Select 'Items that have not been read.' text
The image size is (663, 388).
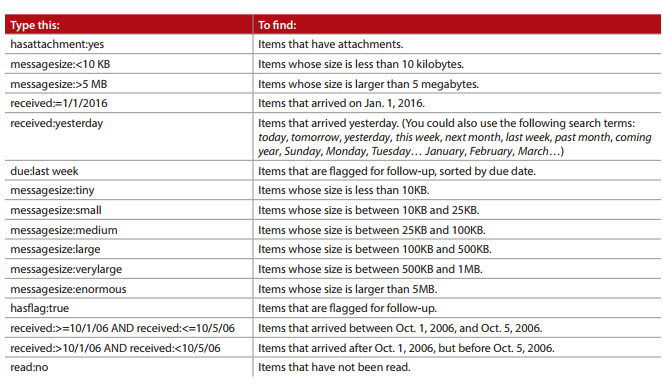(x=334, y=367)
